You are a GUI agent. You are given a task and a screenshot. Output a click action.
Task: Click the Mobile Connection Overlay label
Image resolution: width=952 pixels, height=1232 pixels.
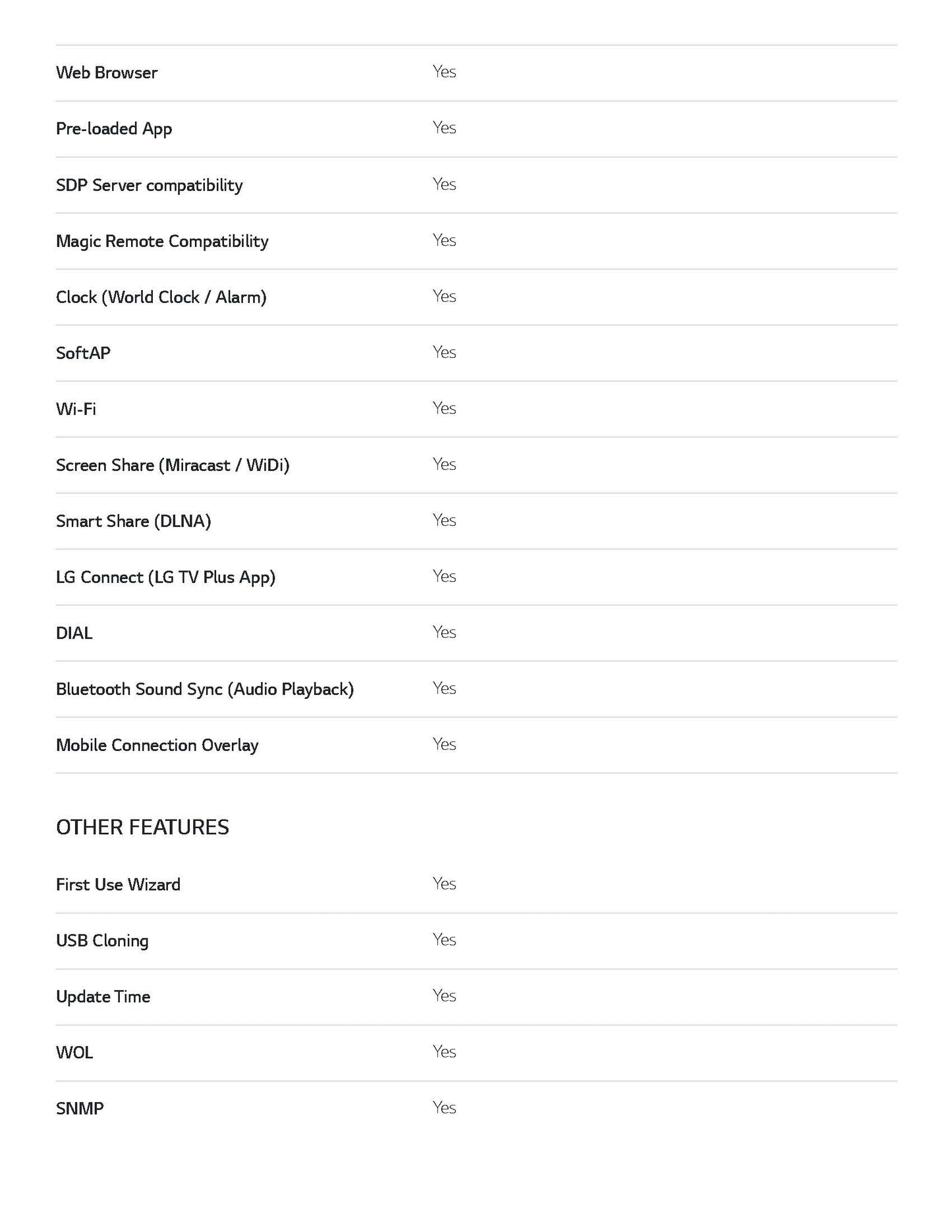[157, 745]
